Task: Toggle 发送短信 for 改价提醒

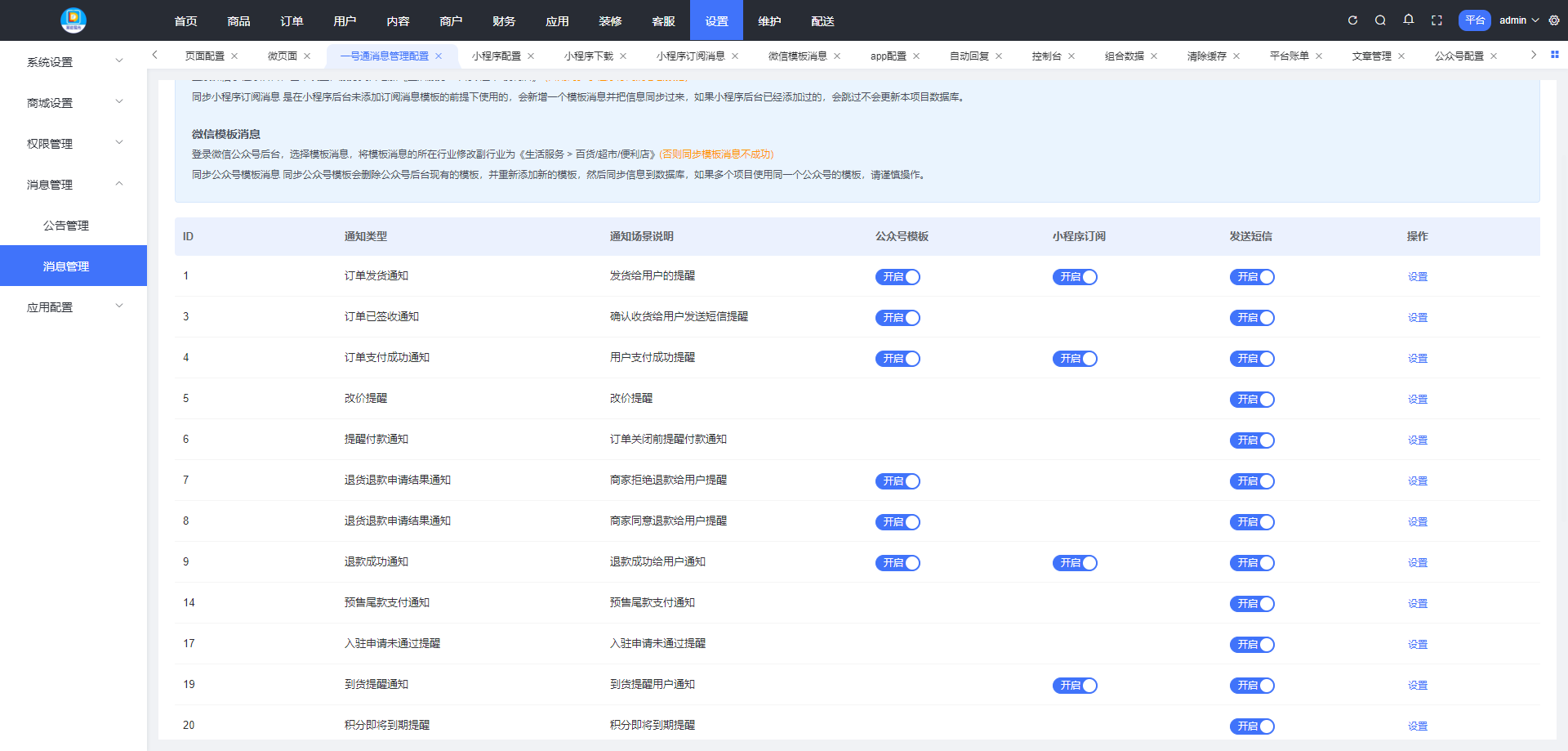Action: (x=1252, y=400)
